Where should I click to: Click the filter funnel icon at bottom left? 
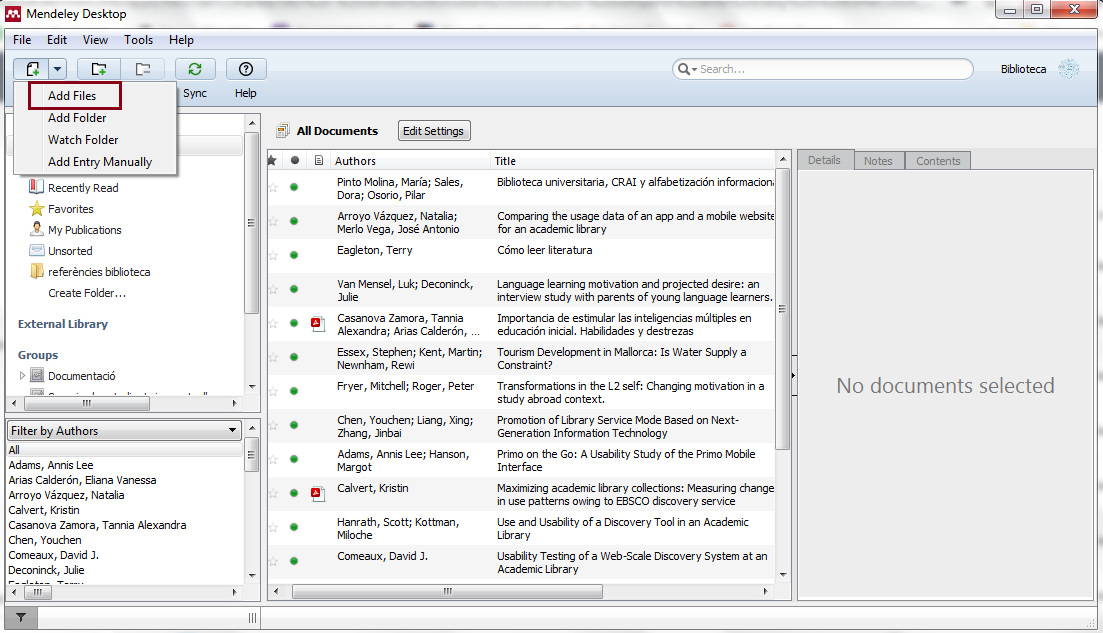[21, 618]
